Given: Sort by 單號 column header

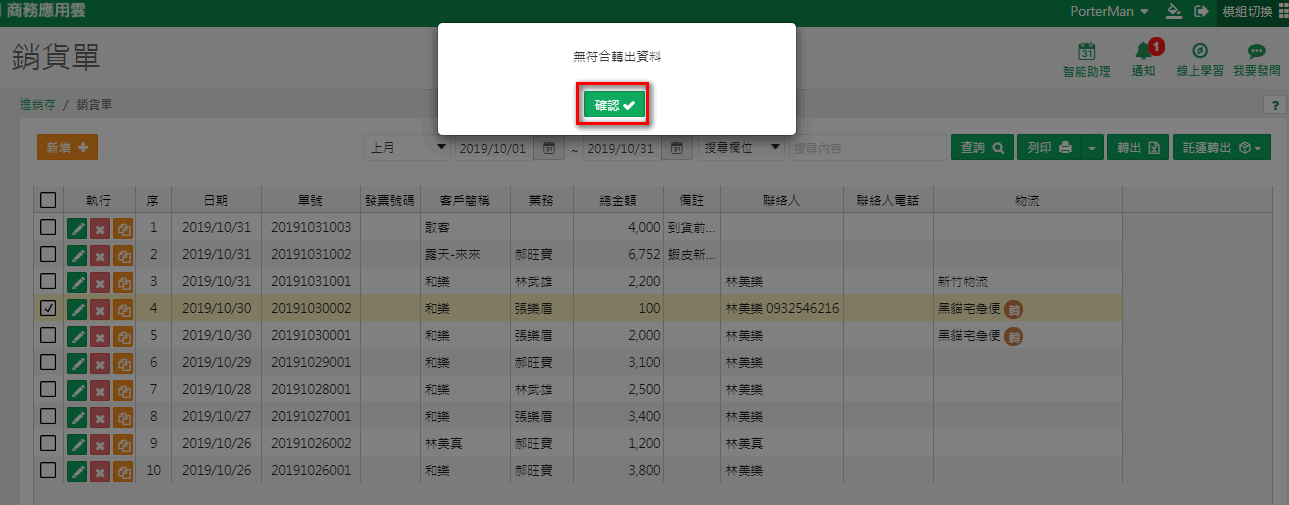Looking at the screenshot, I should 310,201.
